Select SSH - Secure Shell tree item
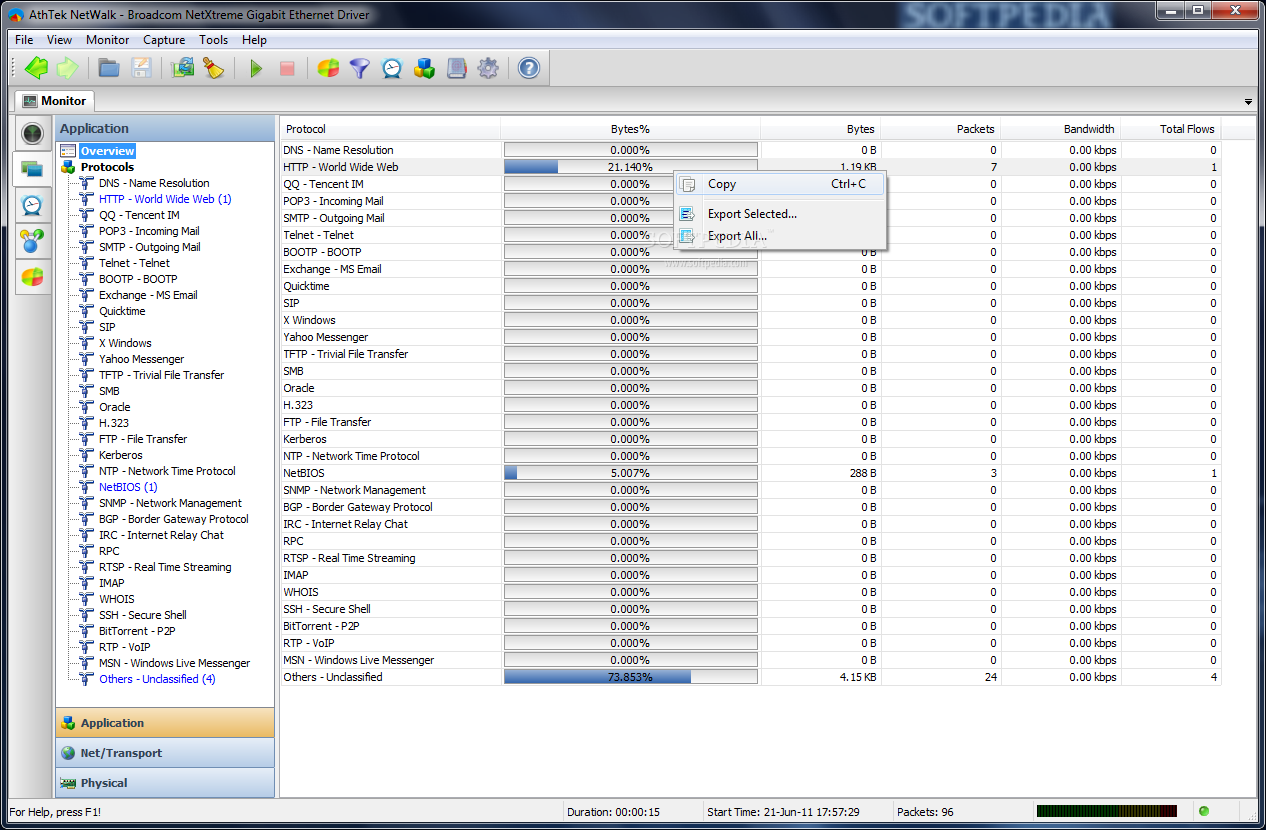Image resolution: width=1266 pixels, height=830 pixels. [x=142, y=615]
